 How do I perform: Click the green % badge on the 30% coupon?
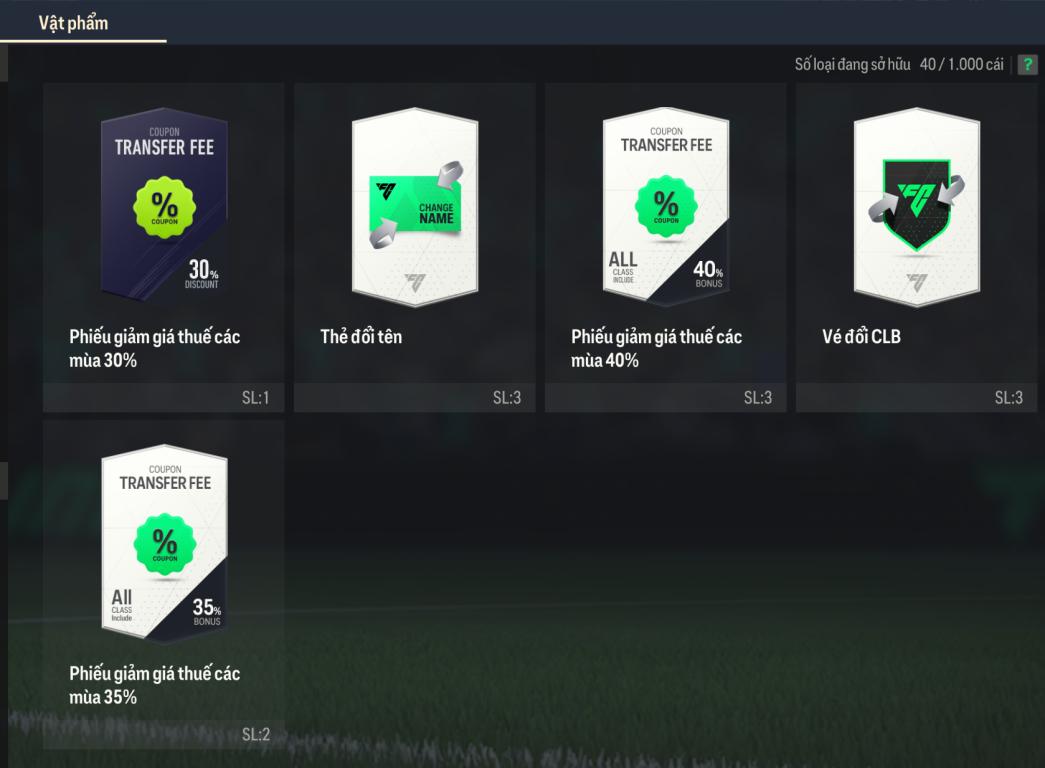point(165,207)
